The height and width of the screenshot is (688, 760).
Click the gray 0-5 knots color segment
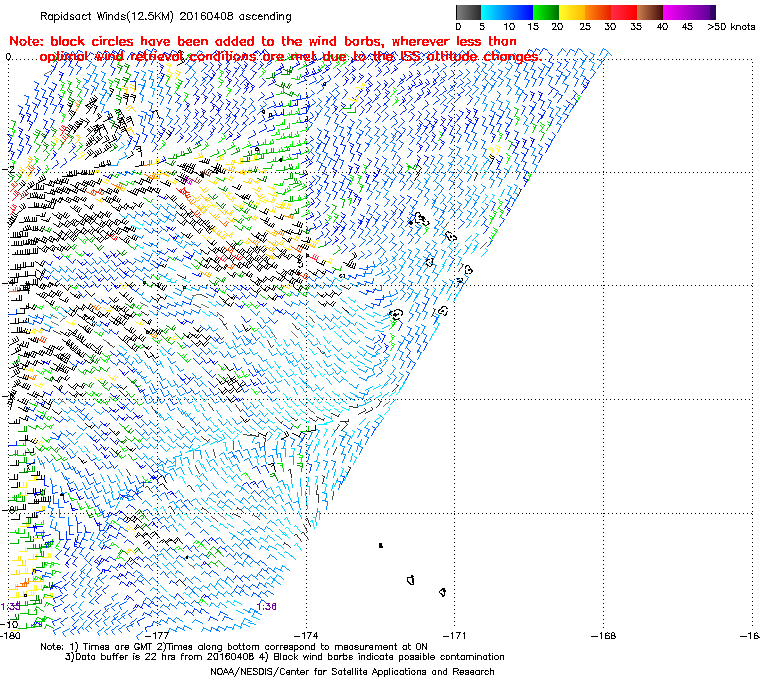point(468,12)
